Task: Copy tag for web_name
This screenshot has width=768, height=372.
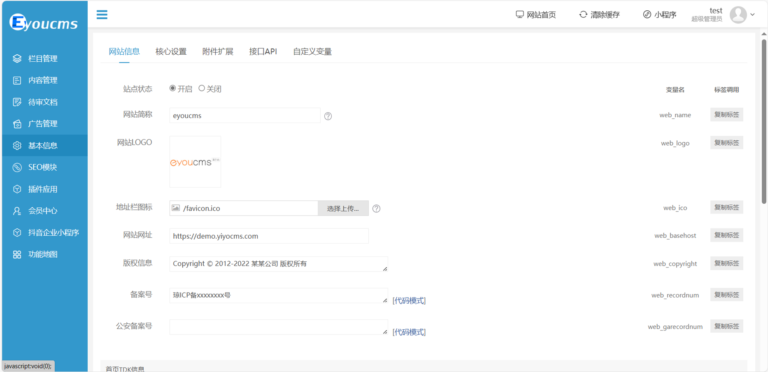Action: [727, 115]
